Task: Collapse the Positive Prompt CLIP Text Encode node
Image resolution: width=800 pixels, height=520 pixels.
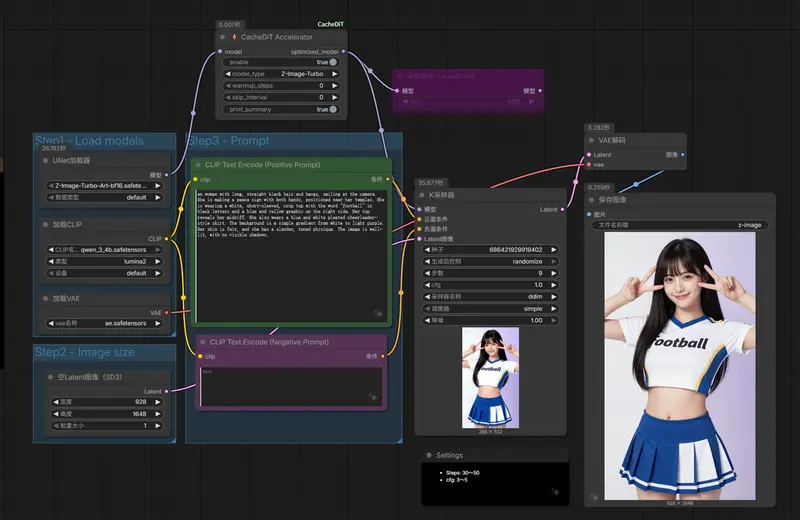Action: [x=198, y=165]
